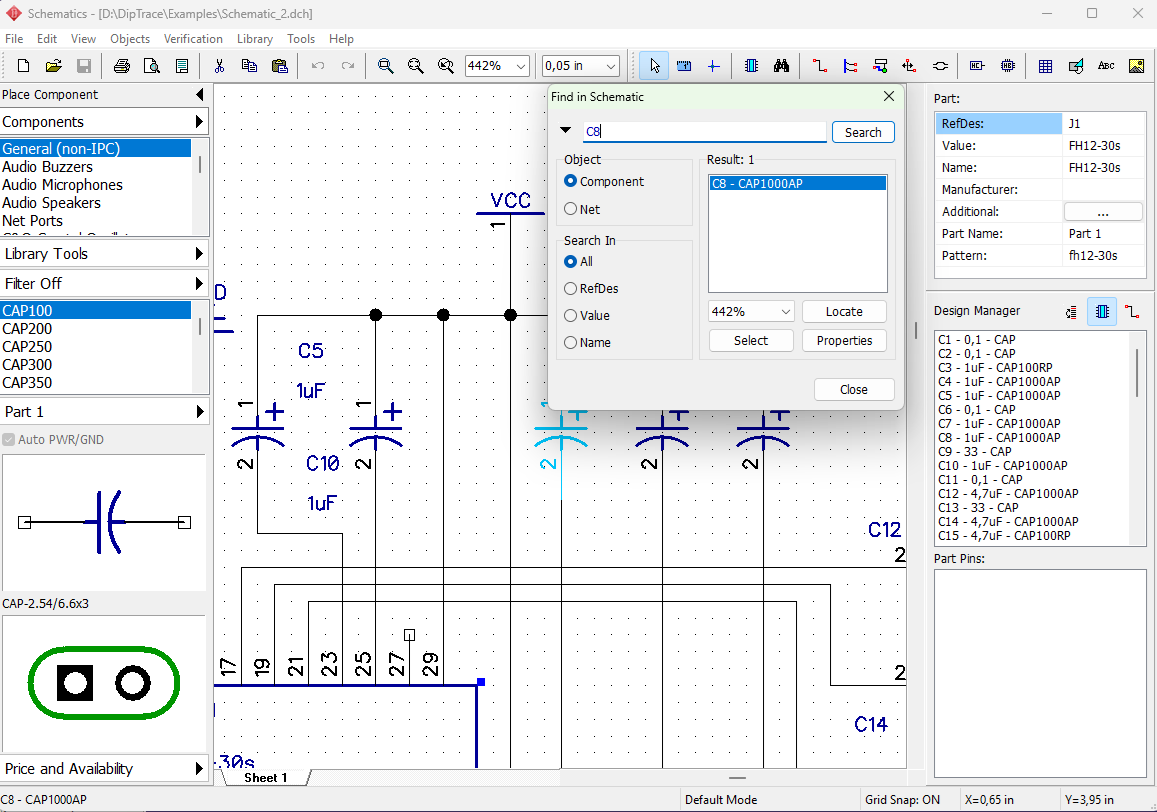Select the C8 - CAP1000AP search result
1157x812 pixels.
[x=797, y=183]
